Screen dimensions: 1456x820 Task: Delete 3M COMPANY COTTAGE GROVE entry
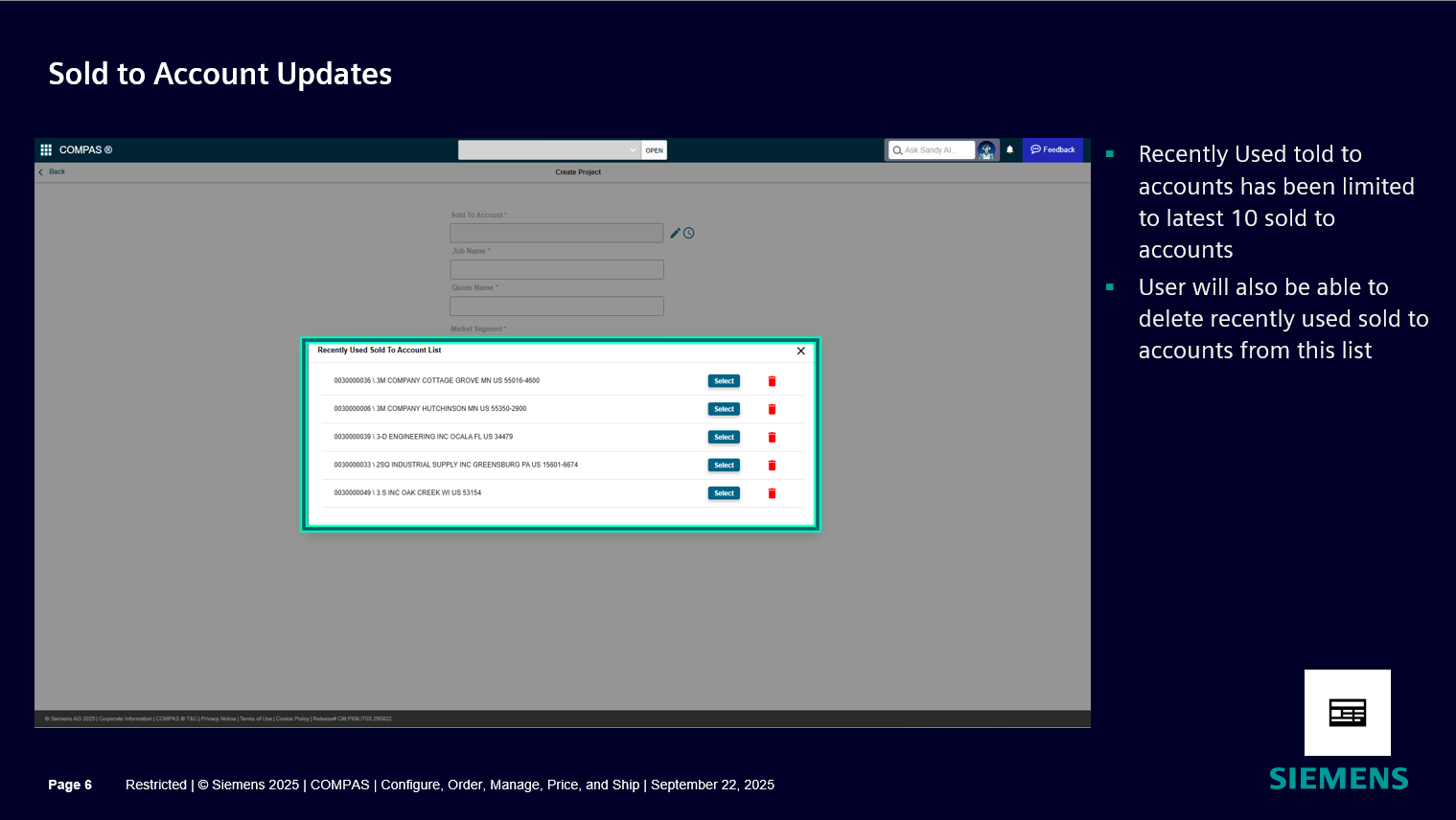pyautogui.click(x=772, y=381)
